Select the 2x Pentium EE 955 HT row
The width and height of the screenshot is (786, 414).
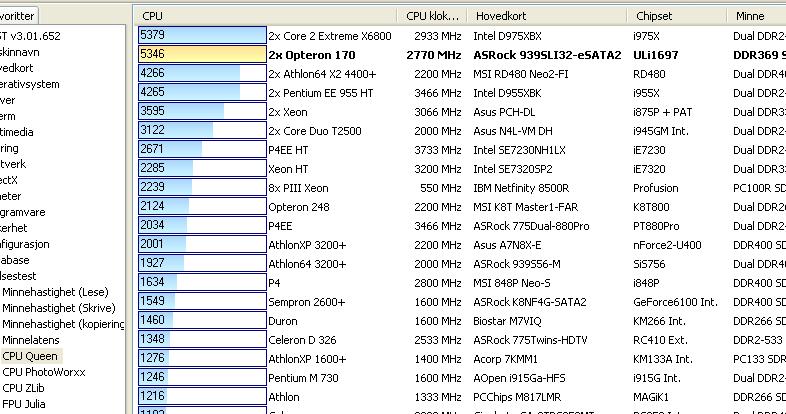(x=320, y=93)
